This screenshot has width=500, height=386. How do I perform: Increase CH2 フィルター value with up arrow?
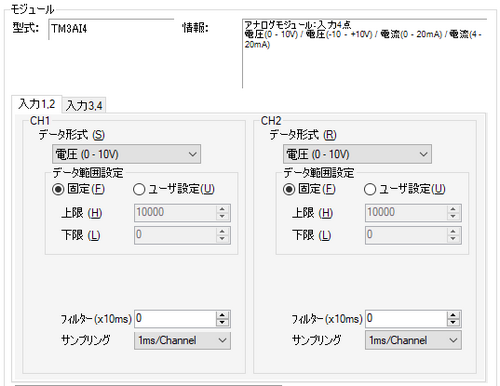tap(453, 315)
